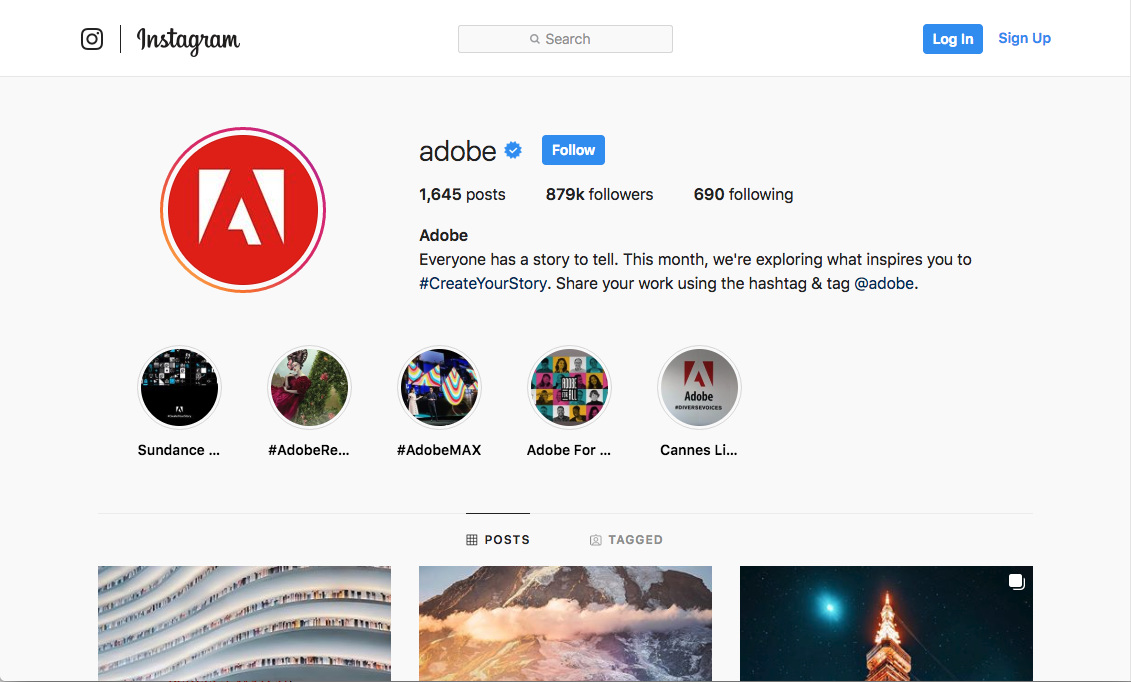The image size is (1131, 682).
Task: Open the Sundance story highlight
Action: click(179, 388)
